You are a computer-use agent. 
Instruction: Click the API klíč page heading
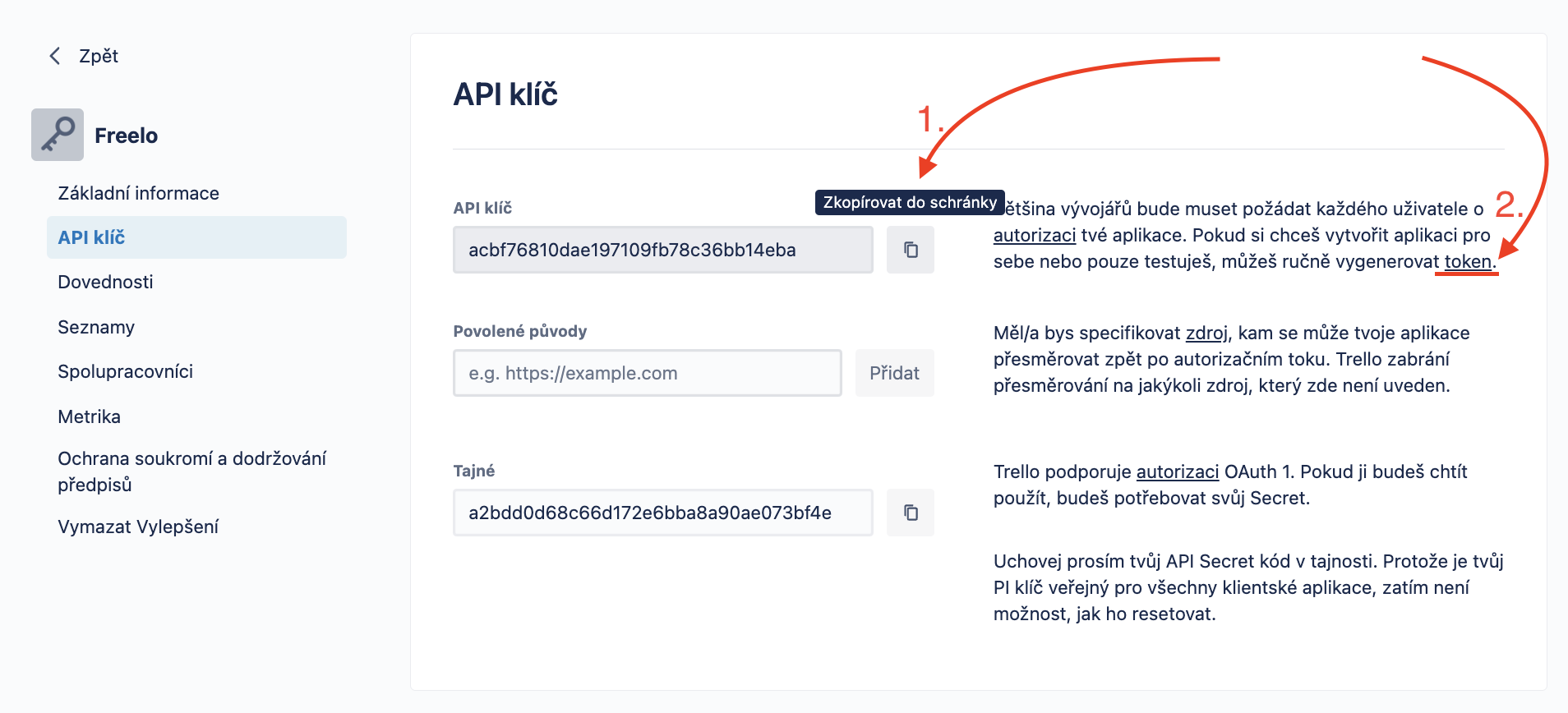(x=505, y=94)
